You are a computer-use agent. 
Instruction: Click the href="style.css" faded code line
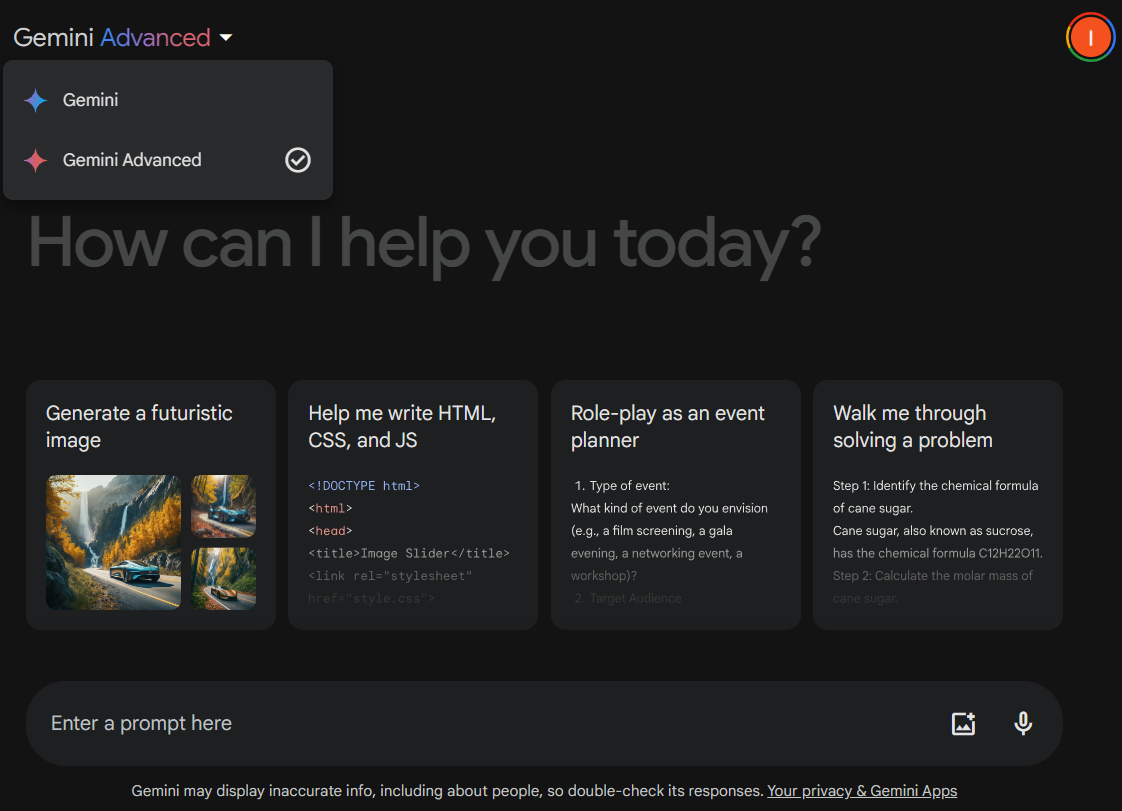pyautogui.click(x=371, y=598)
